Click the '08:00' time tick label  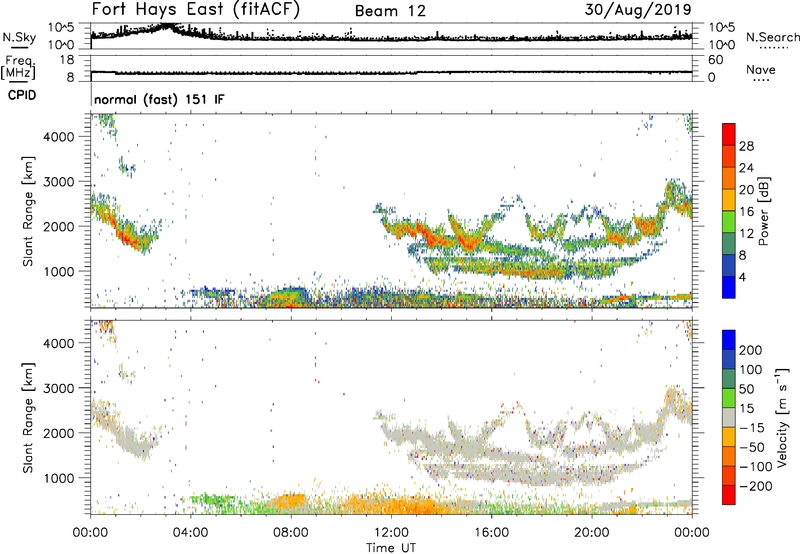(x=291, y=533)
